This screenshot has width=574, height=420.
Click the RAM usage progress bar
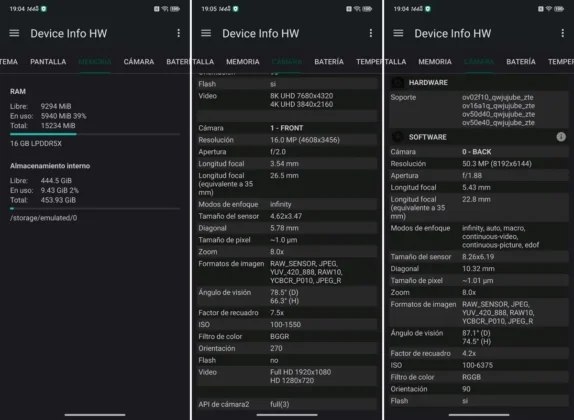[x=95, y=134]
